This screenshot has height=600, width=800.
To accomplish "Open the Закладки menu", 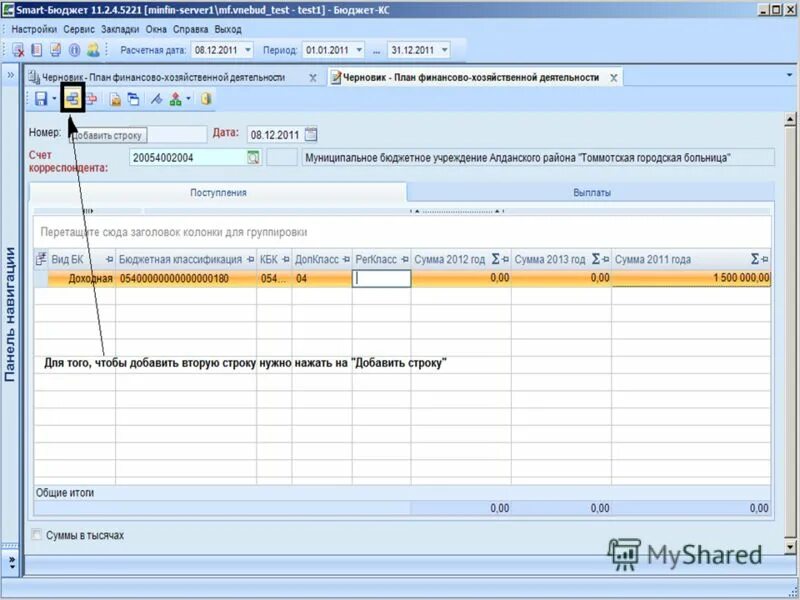I will pyautogui.click(x=120, y=30).
